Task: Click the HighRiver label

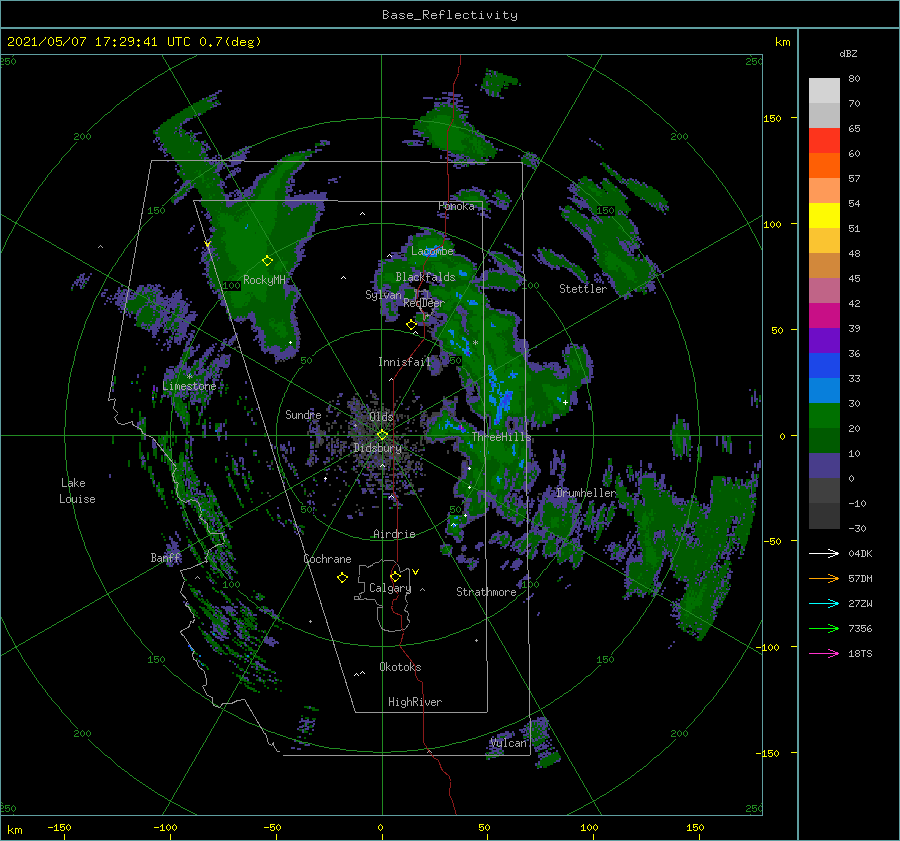Action: coord(415,702)
